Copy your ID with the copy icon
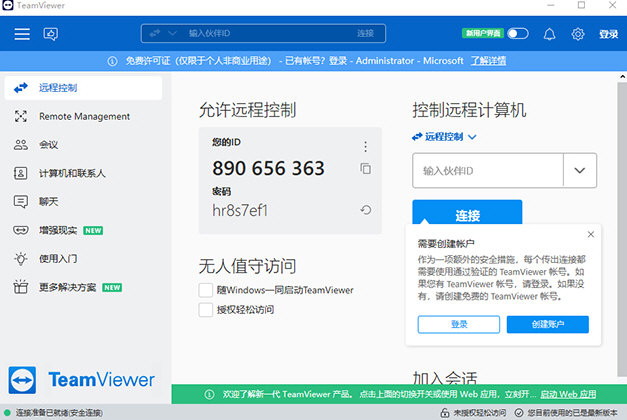Screen dimensions: 627x420 [365, 168]
